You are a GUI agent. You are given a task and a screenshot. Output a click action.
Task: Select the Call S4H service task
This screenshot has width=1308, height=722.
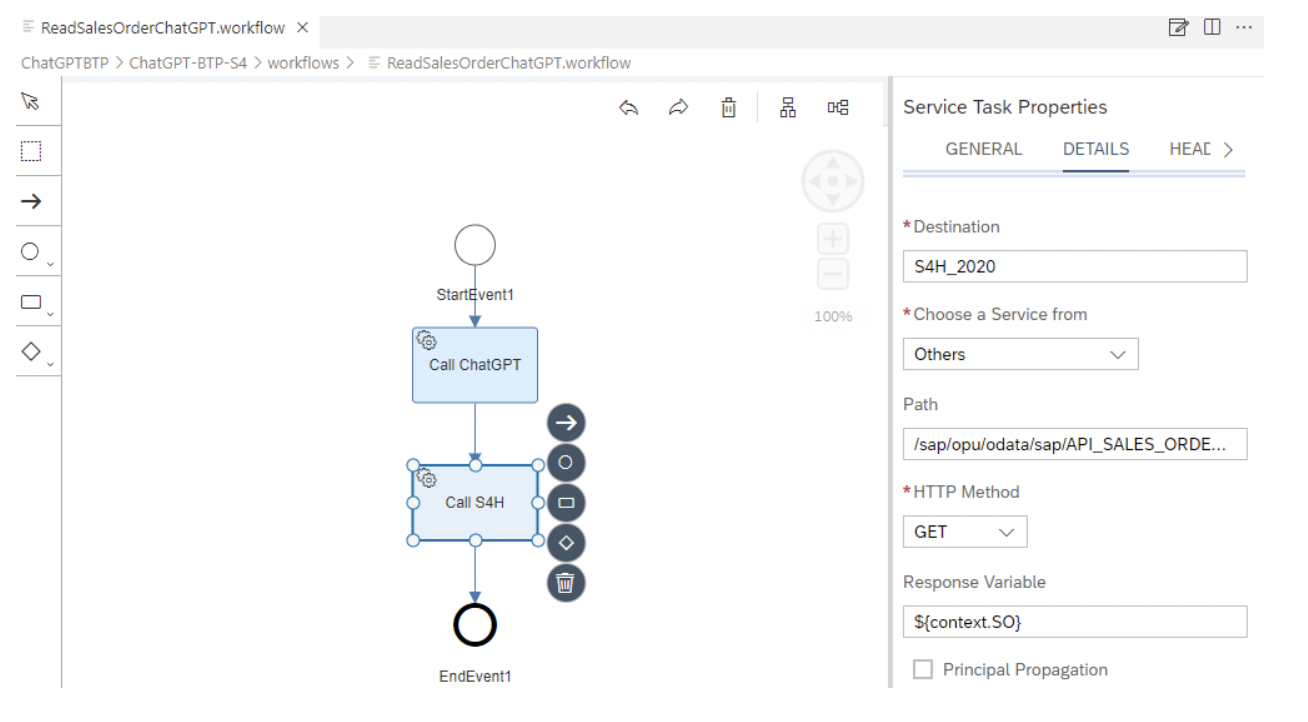coord(475,503)
